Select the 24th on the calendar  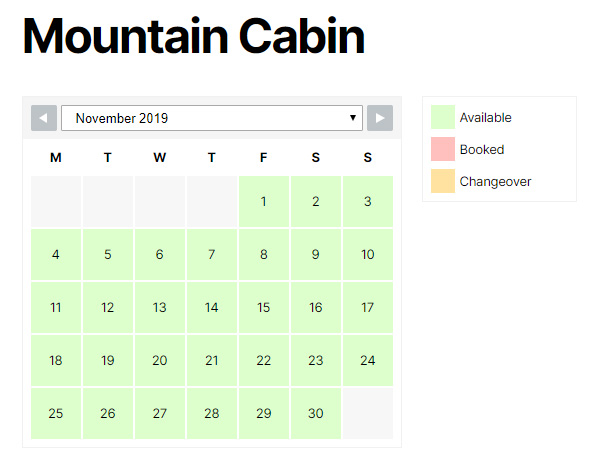[368, 361]
